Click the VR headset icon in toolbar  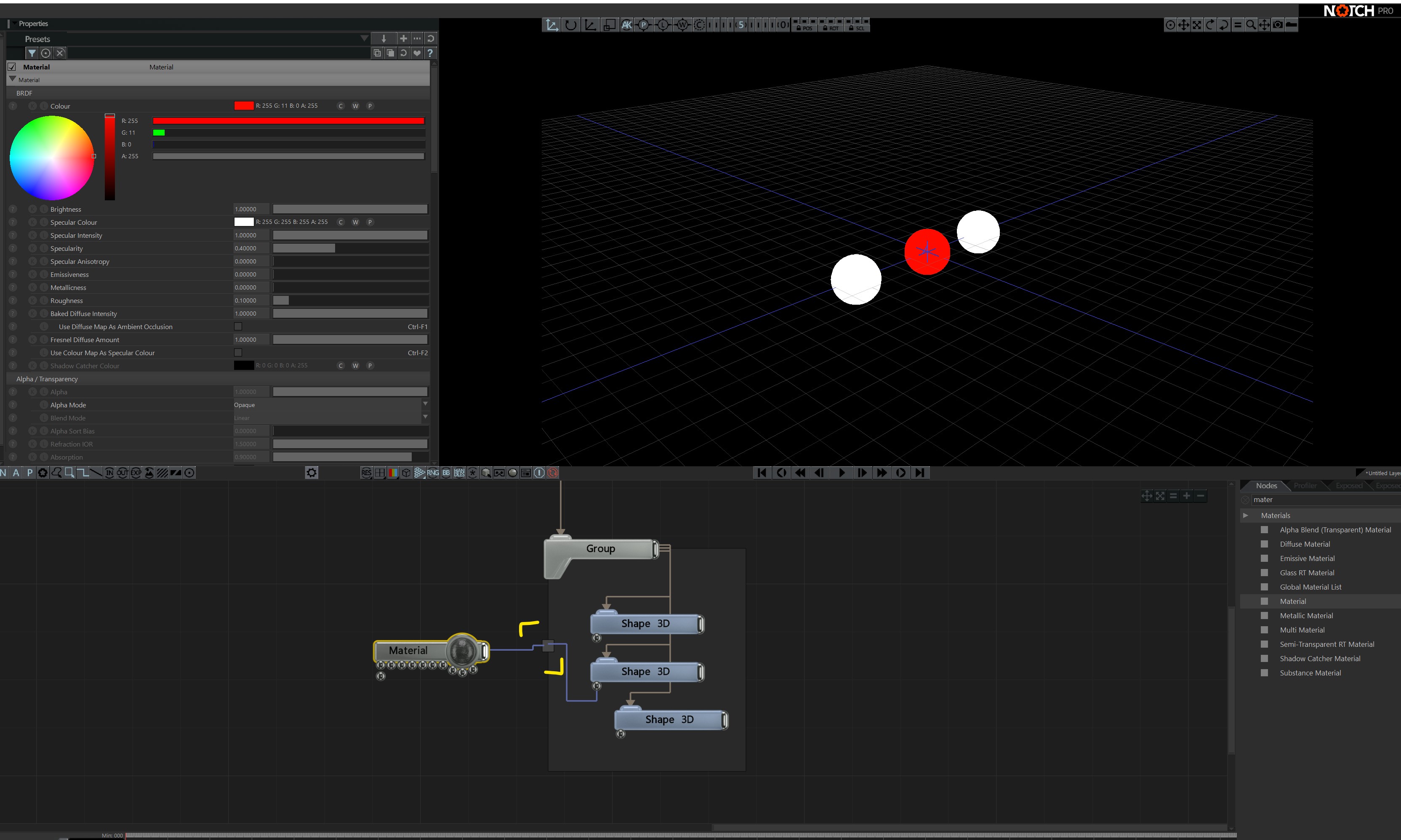(499, 473)
